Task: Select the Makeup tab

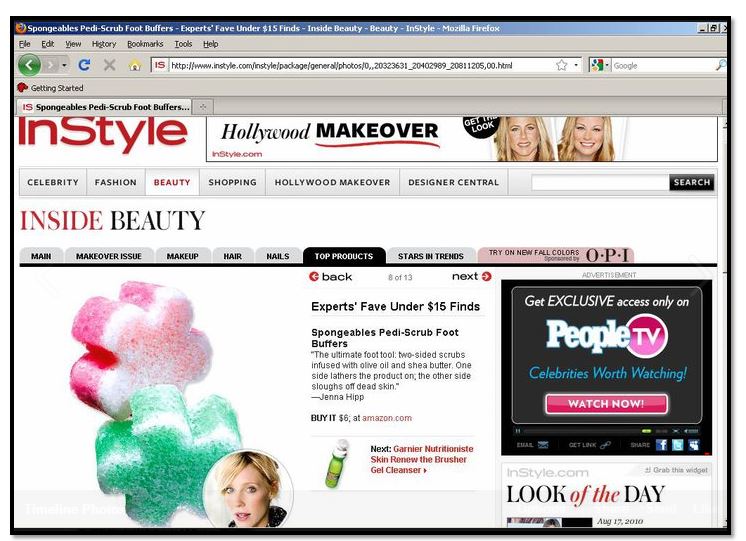Action: pyautogui.click(x=183, y=256)
